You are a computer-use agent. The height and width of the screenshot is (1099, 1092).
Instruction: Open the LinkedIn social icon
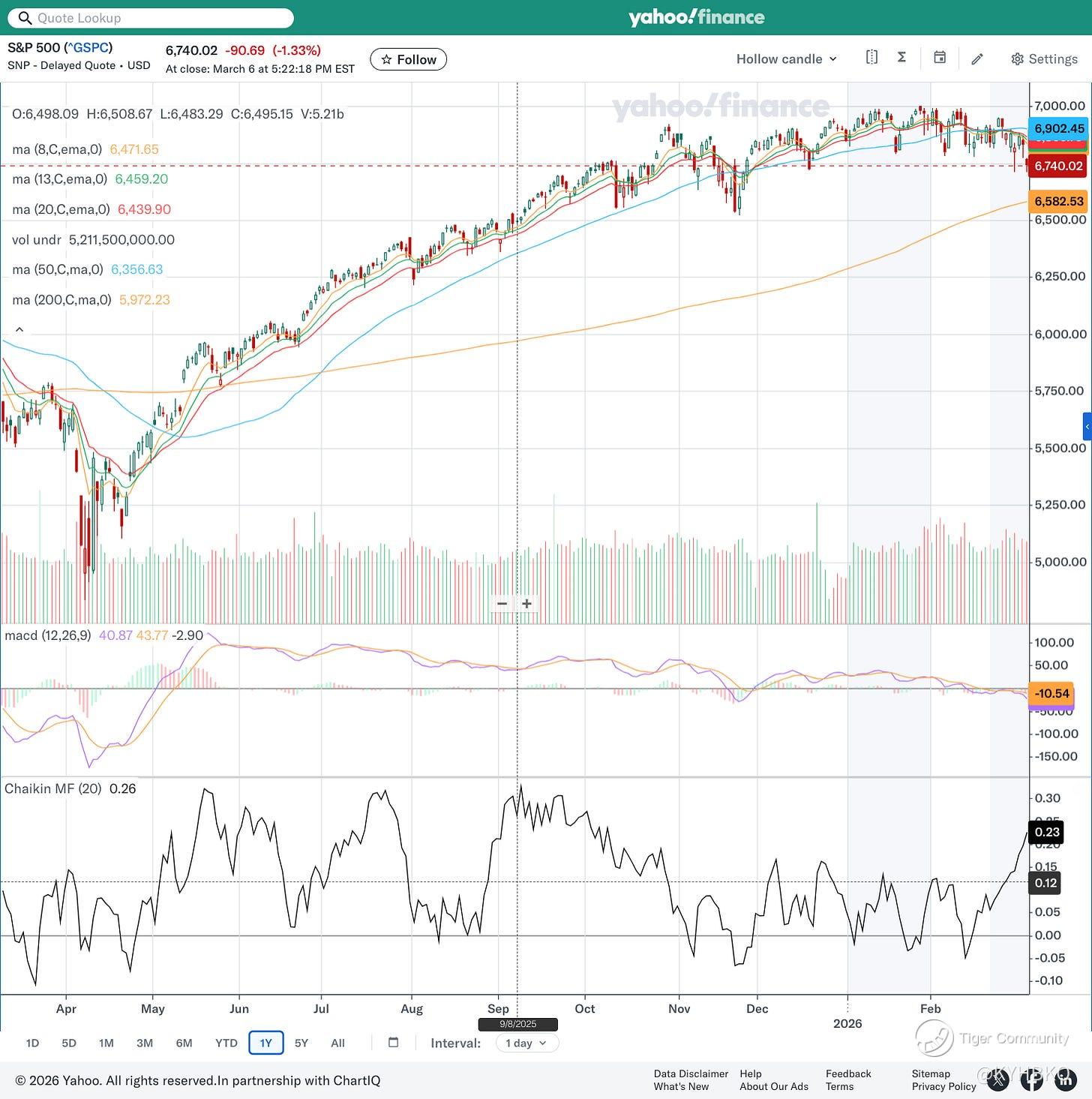click(1065, 1079)
